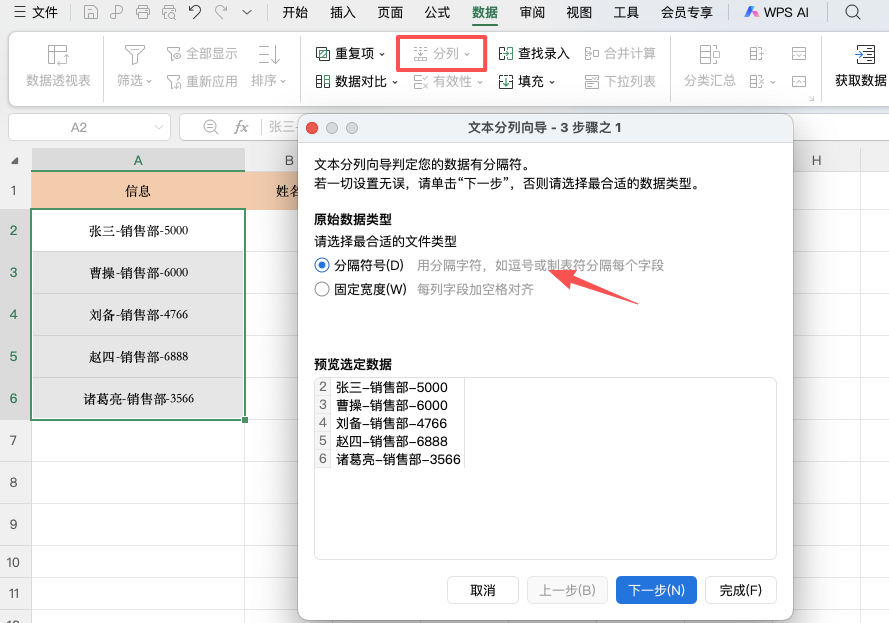Image resolution: width=889 pixels, height=623 pixels.
Task: Open the 填充 fill dropdown
Action: [x=527, y=82]
